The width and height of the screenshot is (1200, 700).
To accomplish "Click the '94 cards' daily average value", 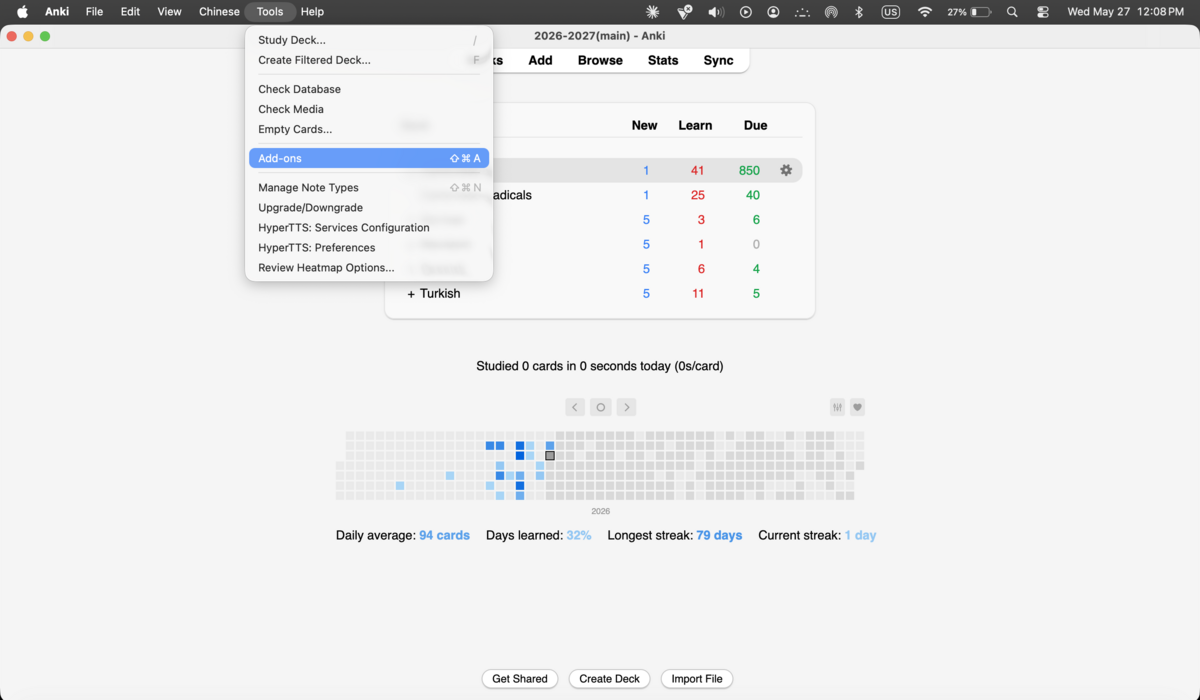I will (x=444, y=535).
